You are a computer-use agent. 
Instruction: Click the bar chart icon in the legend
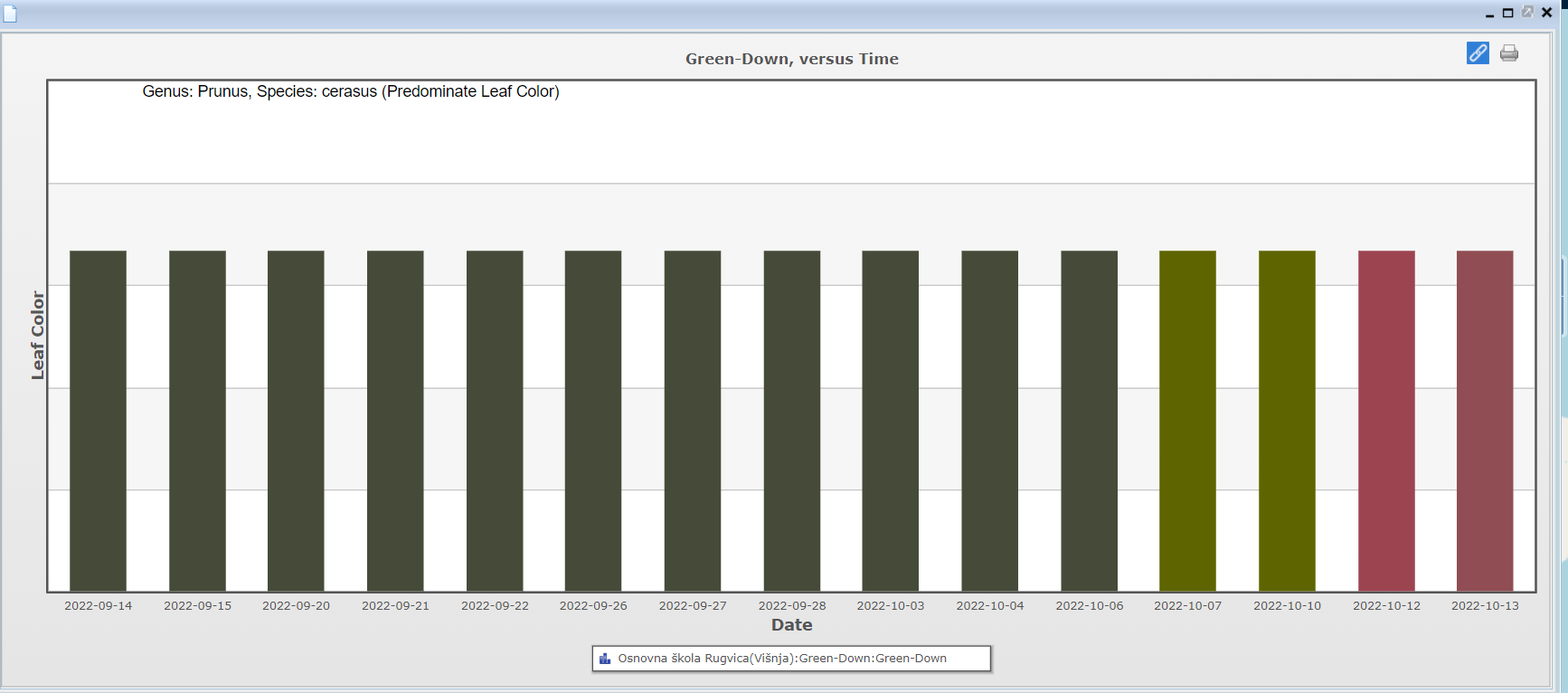(x=605, y=659)
